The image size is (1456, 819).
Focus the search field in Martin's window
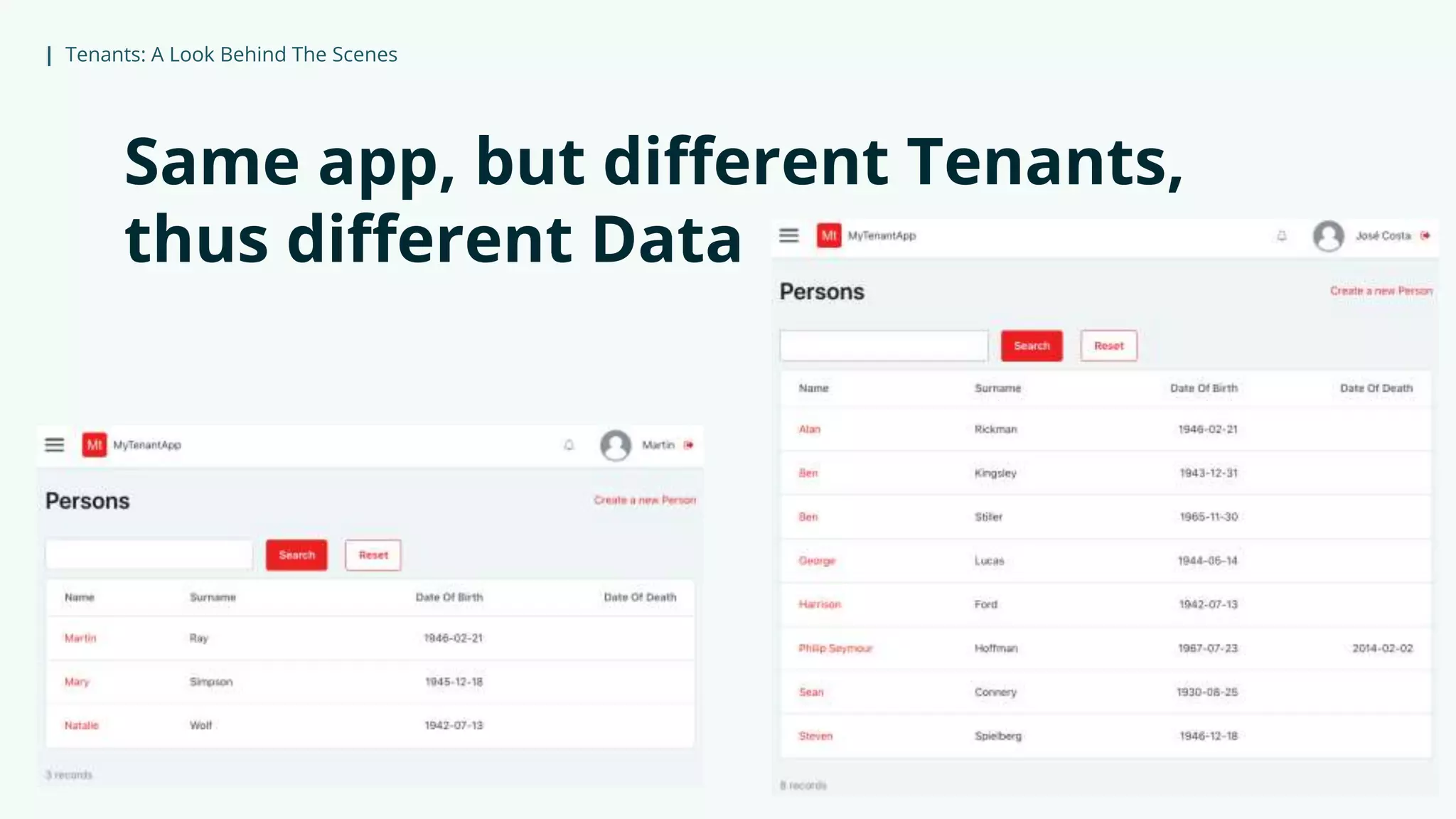[x=149, y=555]
